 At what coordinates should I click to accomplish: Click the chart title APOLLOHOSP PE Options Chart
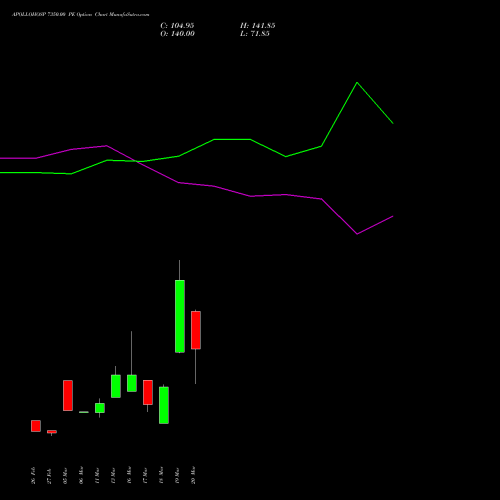pyautogui.click(x=81, y=15)
